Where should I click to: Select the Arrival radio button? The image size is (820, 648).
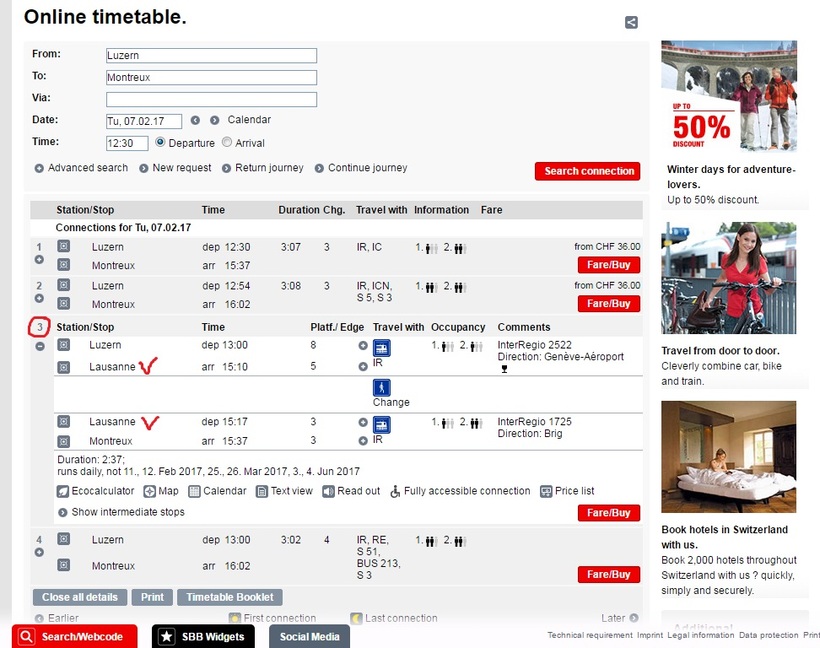pyautogui.click(x=227, y=142)
